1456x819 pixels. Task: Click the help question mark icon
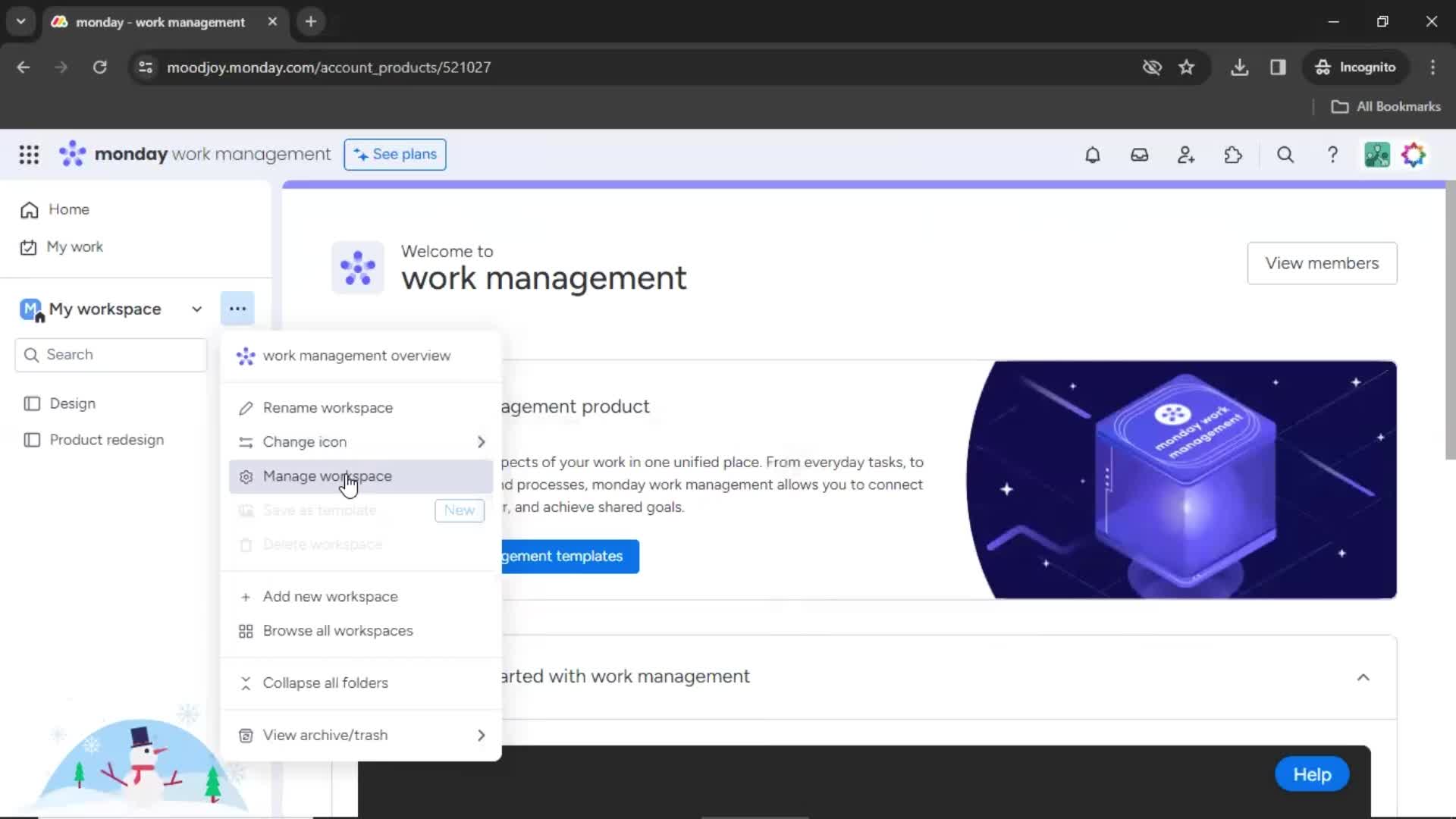[1334, 154]
